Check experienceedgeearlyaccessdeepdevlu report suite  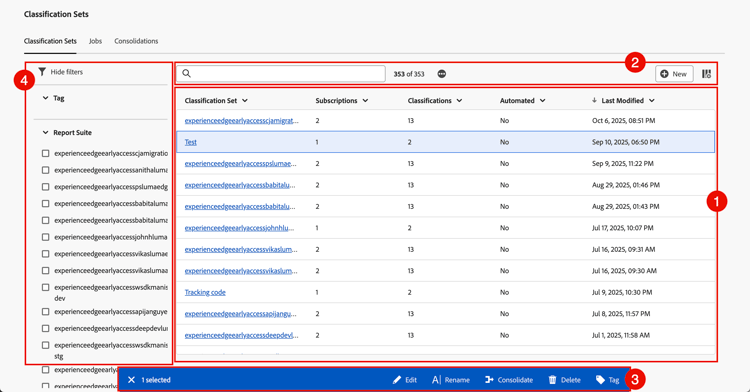45,328
